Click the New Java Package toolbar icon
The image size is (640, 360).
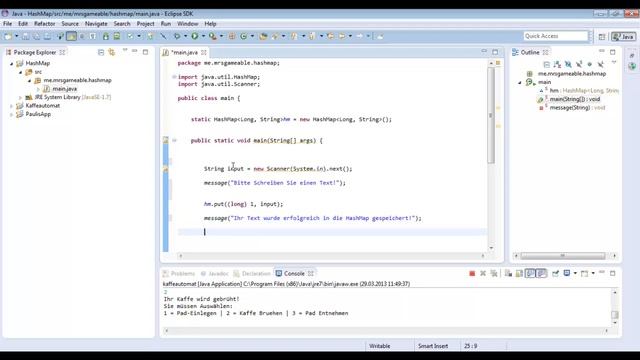[x=232, y=36]
